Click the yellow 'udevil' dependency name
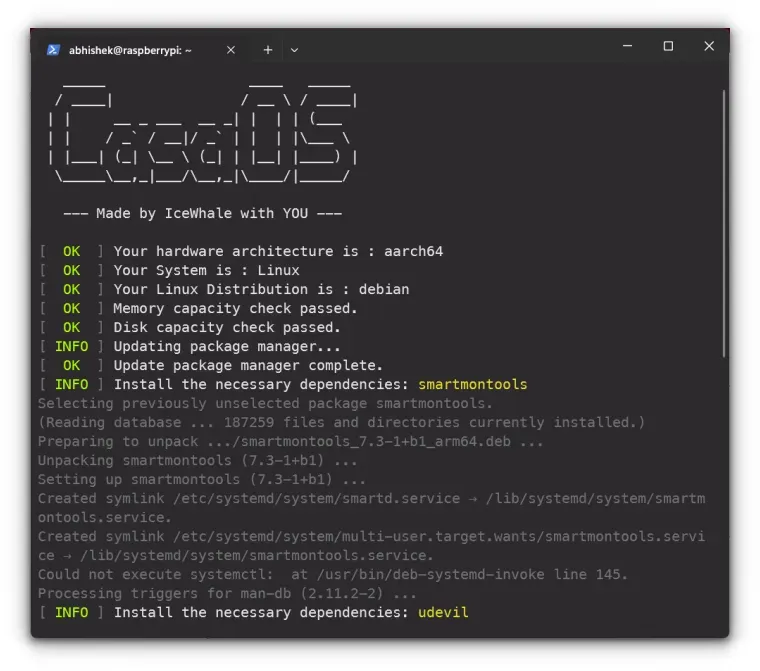The image size is (760, 671). click(x=443, y=612)
